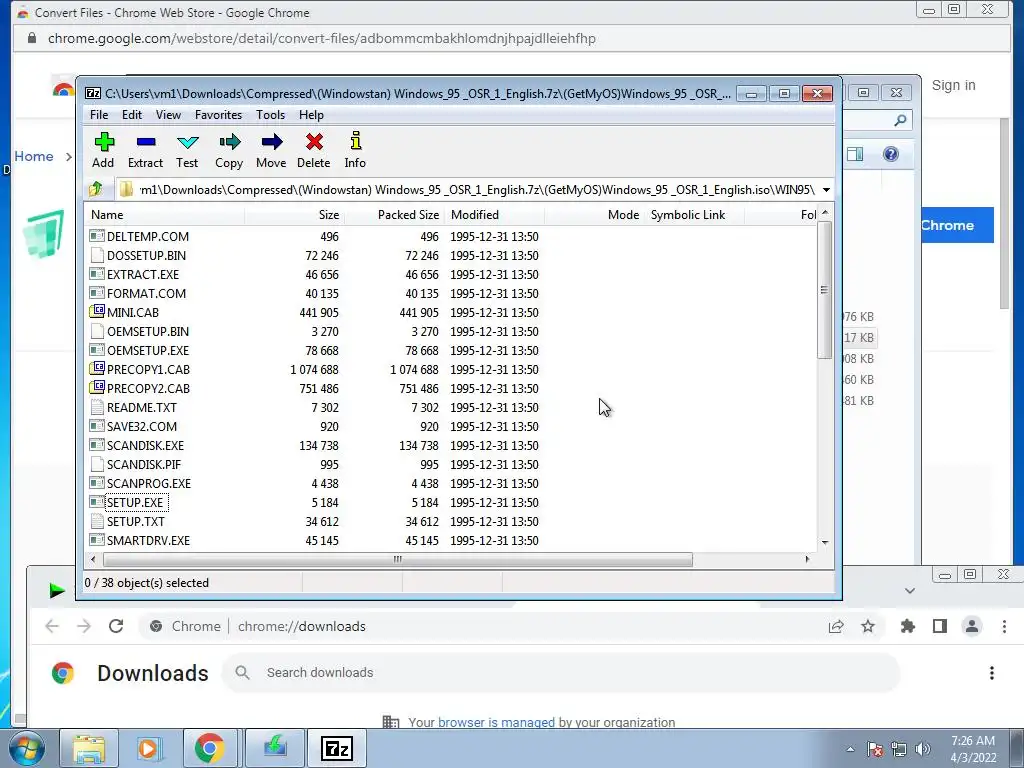Select the SMARTDRV.EXE file
This screenshot has height=768, width=1024.
pos(148,541)
